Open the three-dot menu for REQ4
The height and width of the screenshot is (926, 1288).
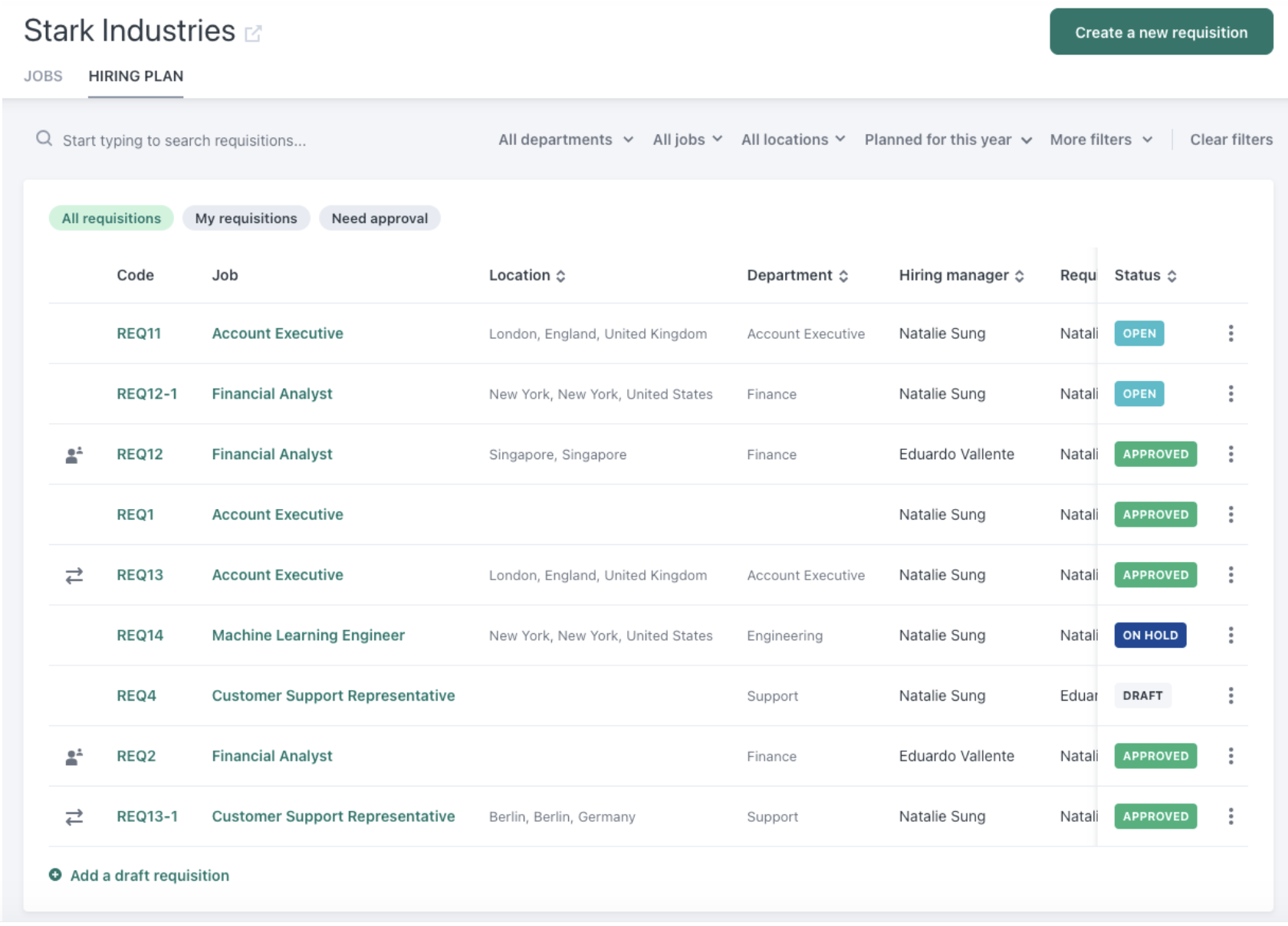pos(1230,696)
